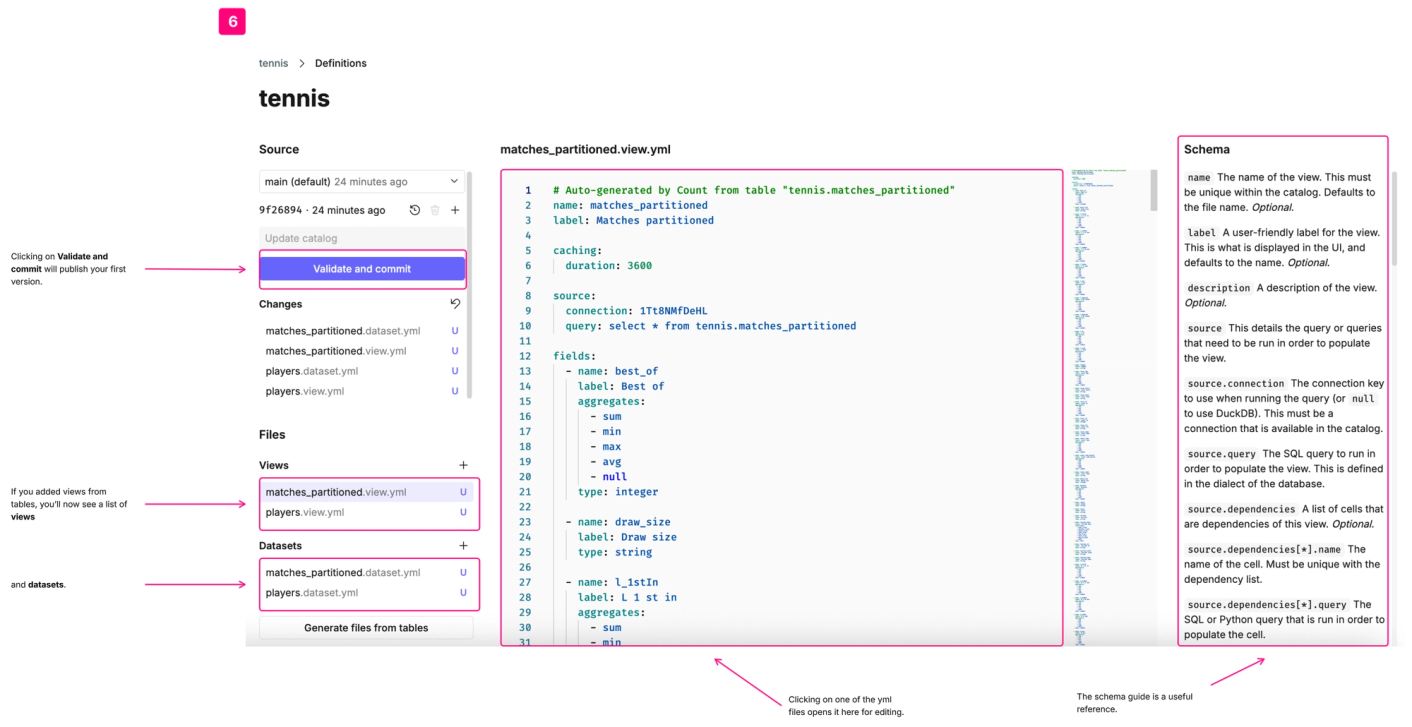Click the 'type: string' code line
This screenshot has width=1412, height=727.
point(615,552)
